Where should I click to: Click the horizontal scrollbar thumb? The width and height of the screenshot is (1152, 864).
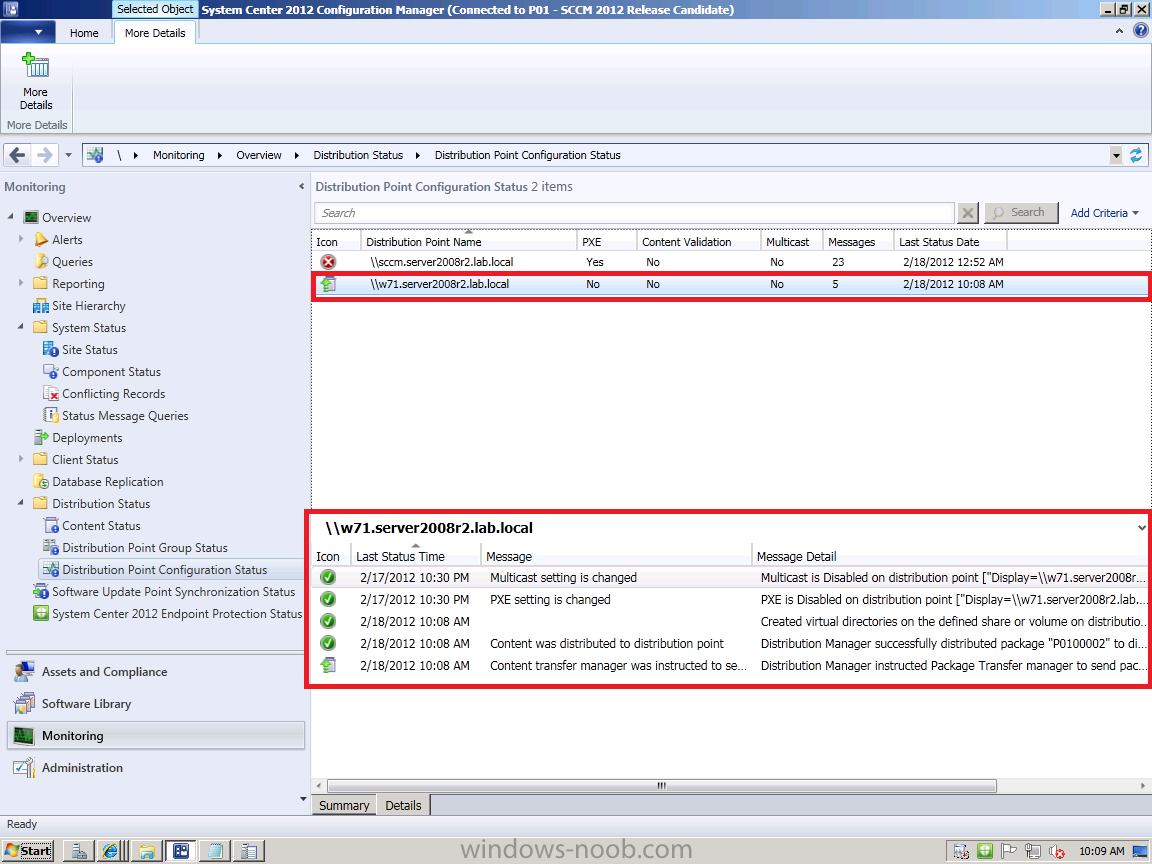pos(661,785)
